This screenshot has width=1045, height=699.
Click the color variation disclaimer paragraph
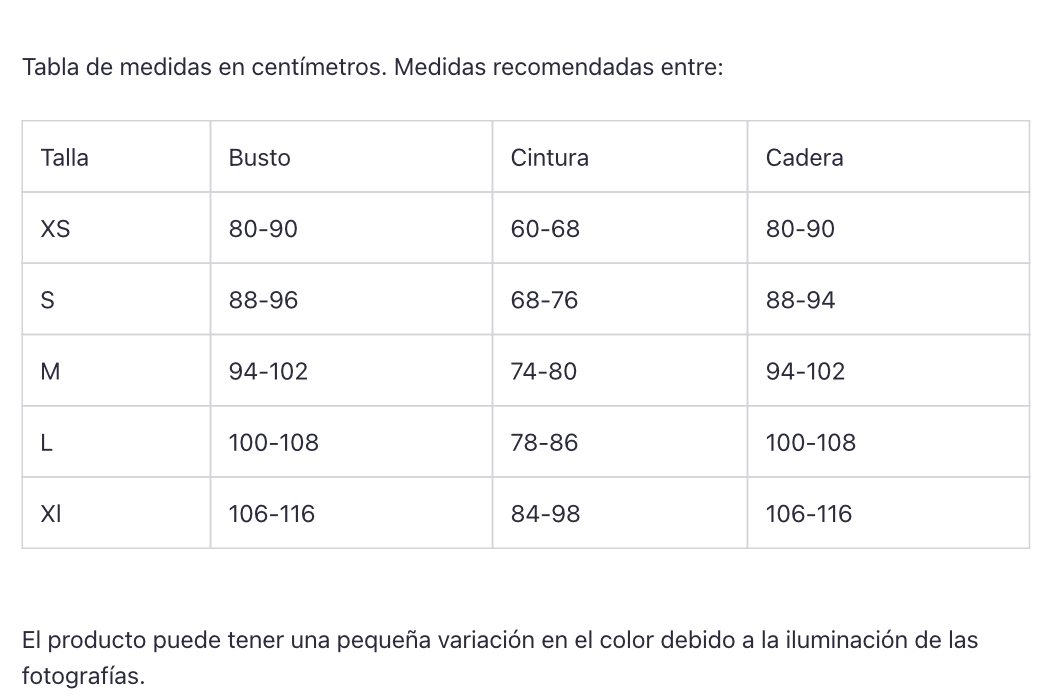pos(500,640)
